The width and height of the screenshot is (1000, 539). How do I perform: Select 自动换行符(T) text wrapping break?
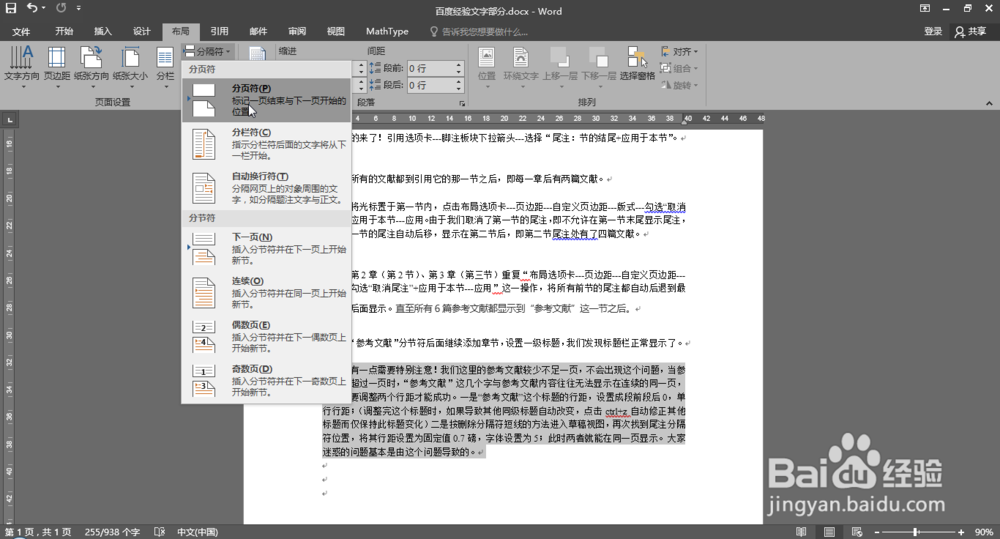(x=267, y=188)
